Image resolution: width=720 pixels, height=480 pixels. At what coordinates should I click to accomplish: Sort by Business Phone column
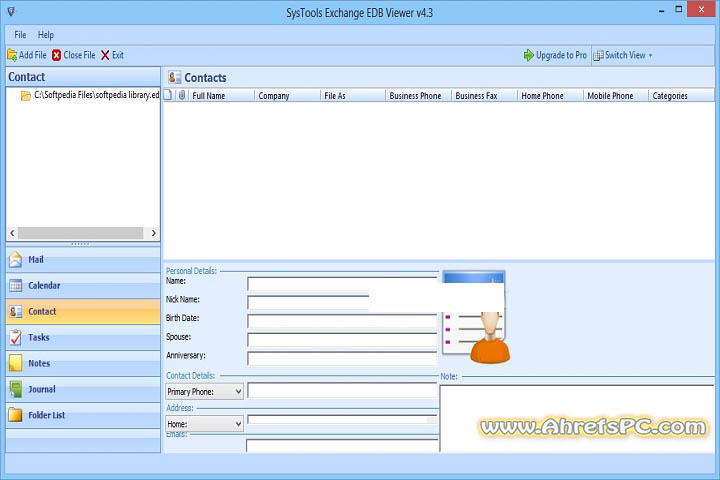point(418,96)
